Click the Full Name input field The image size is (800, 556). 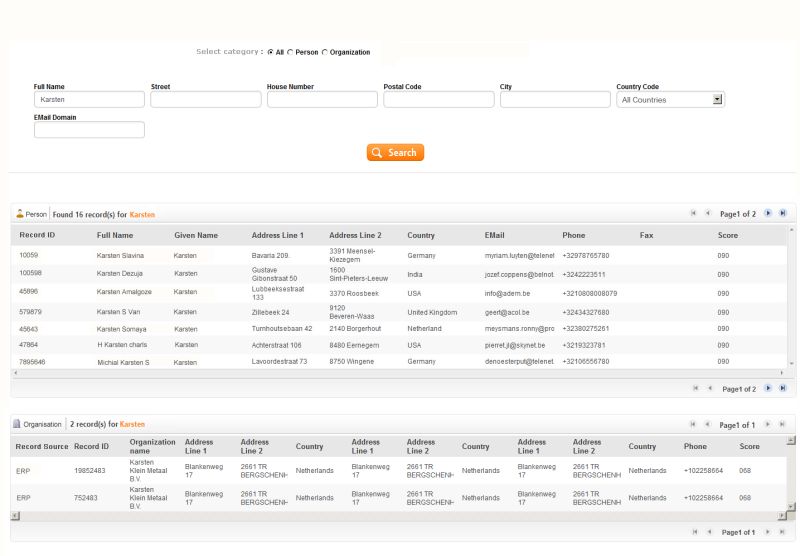[x=89, y=99]
